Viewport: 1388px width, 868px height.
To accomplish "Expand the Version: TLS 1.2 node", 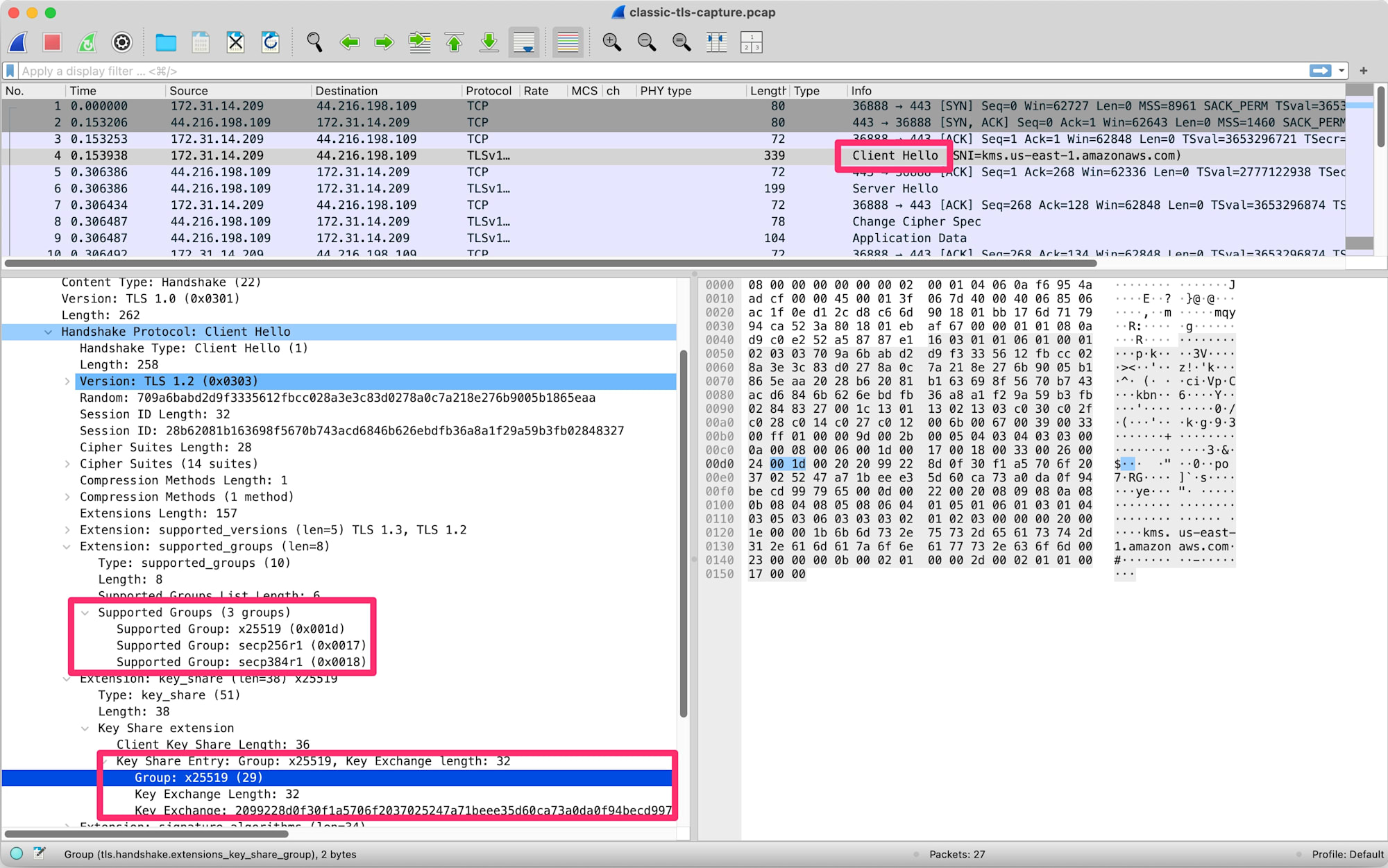I will [x=67, y=382].
